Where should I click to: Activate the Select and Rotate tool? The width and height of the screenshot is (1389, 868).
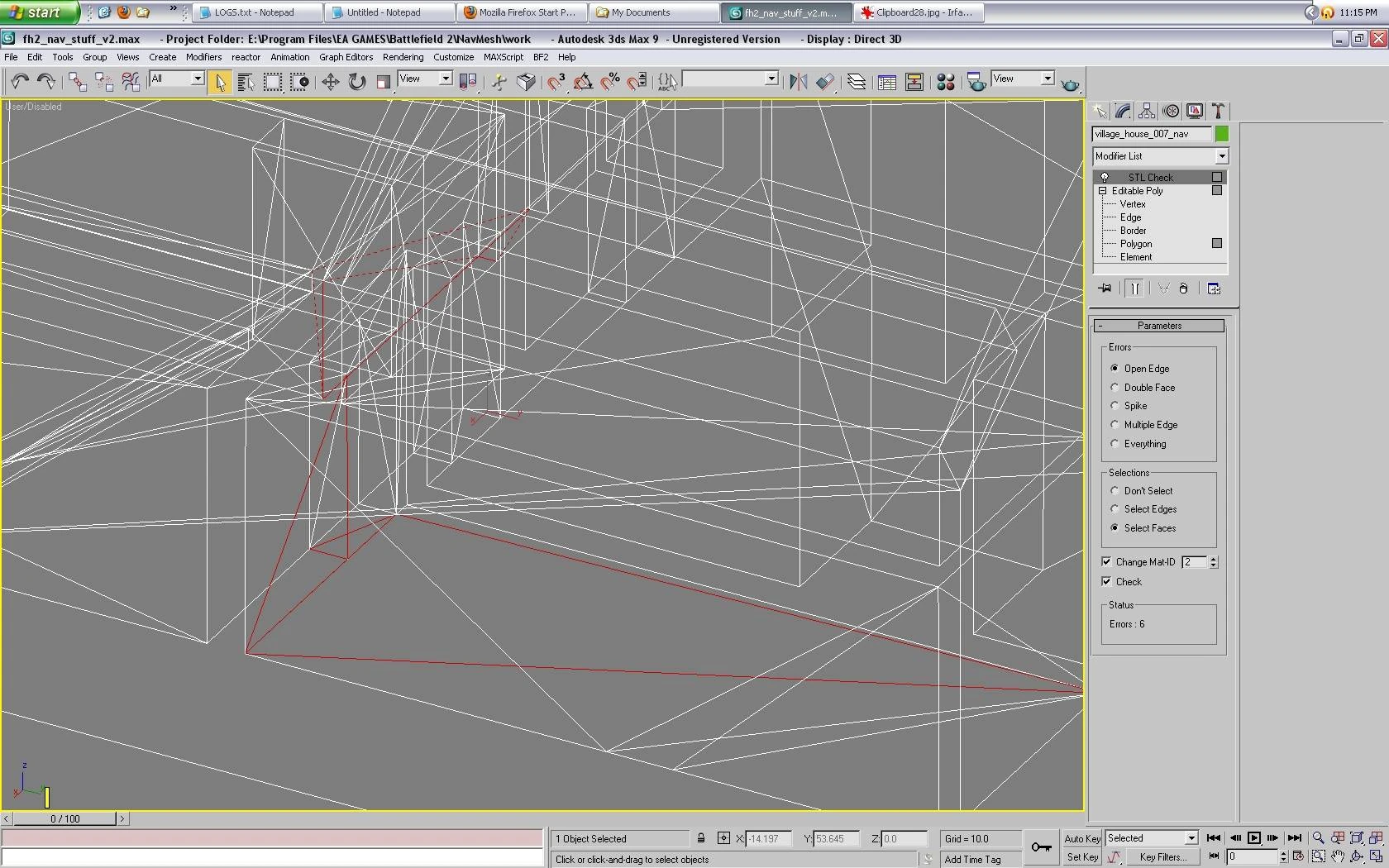356,81
